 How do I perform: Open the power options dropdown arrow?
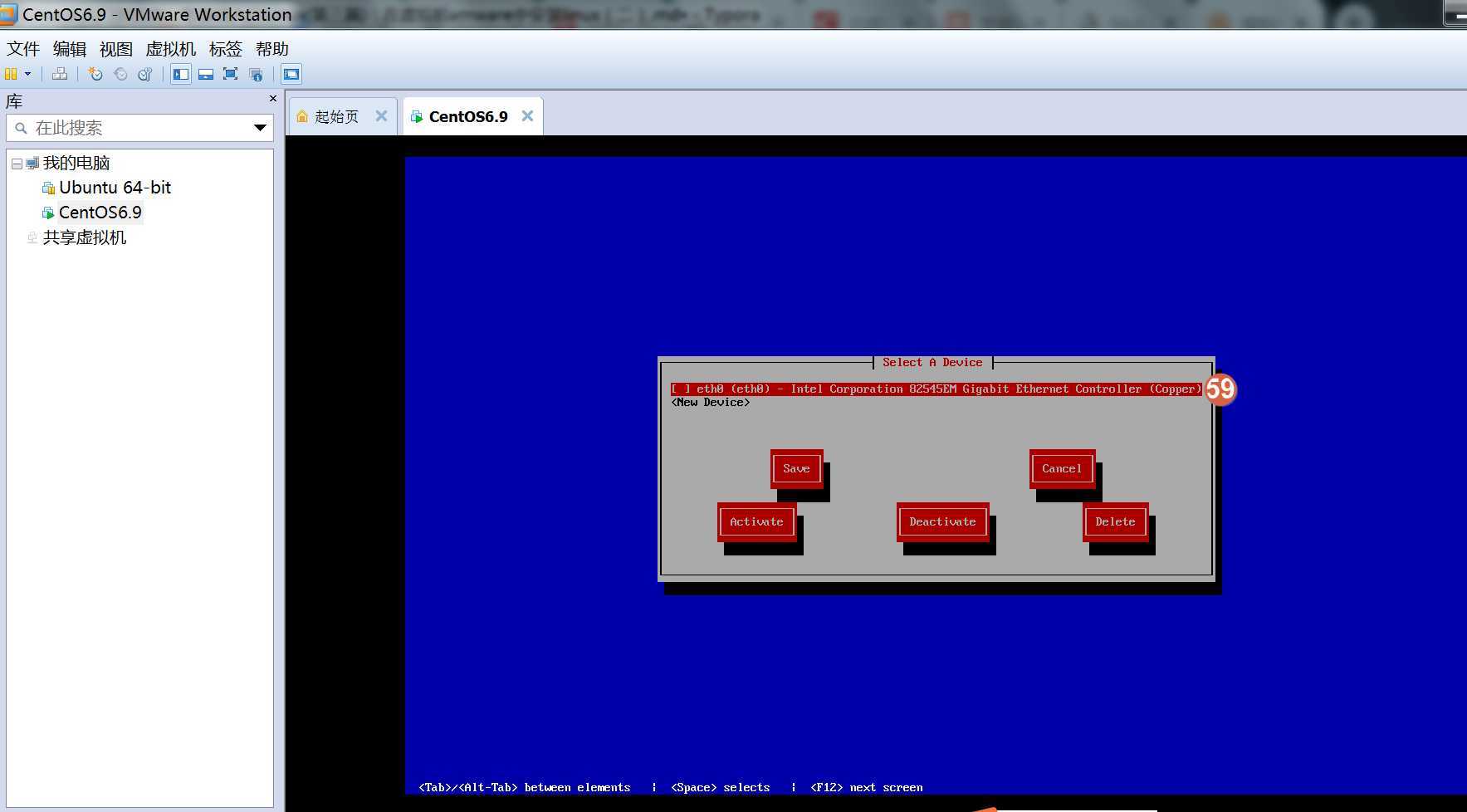tap(27, 74)
